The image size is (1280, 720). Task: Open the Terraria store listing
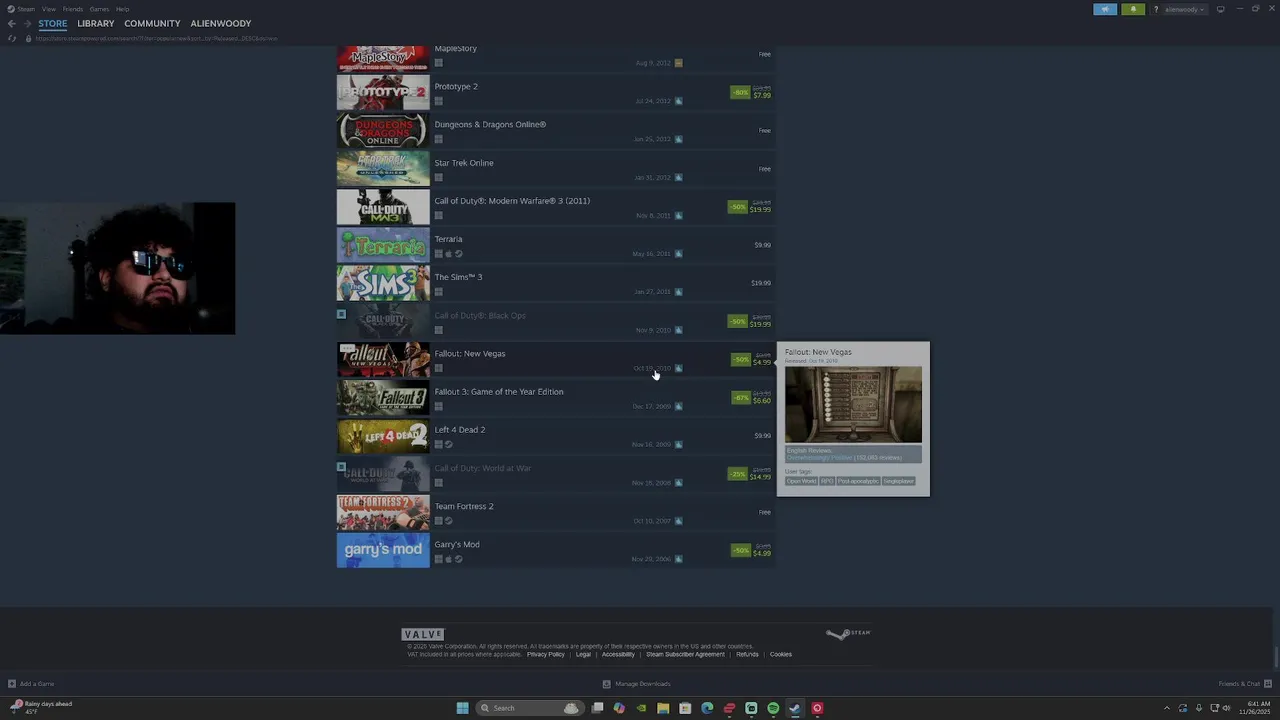pyautogui.click(x=556, y=245)
